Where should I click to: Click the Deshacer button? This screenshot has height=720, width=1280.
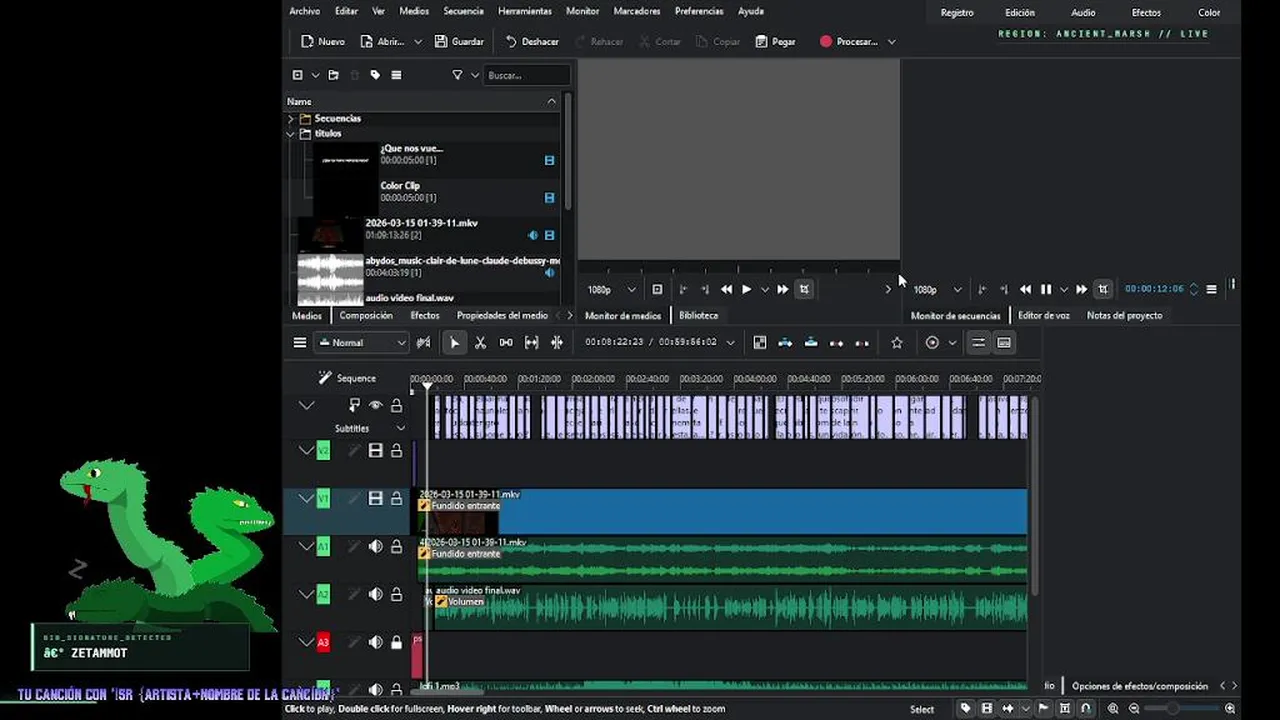pos(532,42)
